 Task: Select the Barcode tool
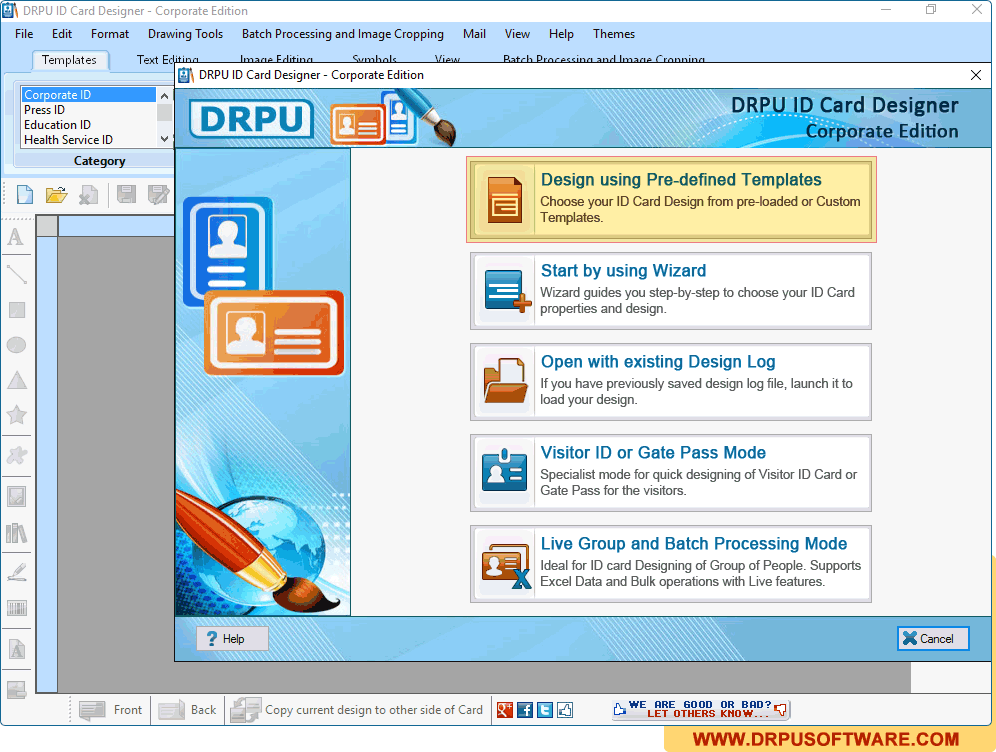pos(17,608)
